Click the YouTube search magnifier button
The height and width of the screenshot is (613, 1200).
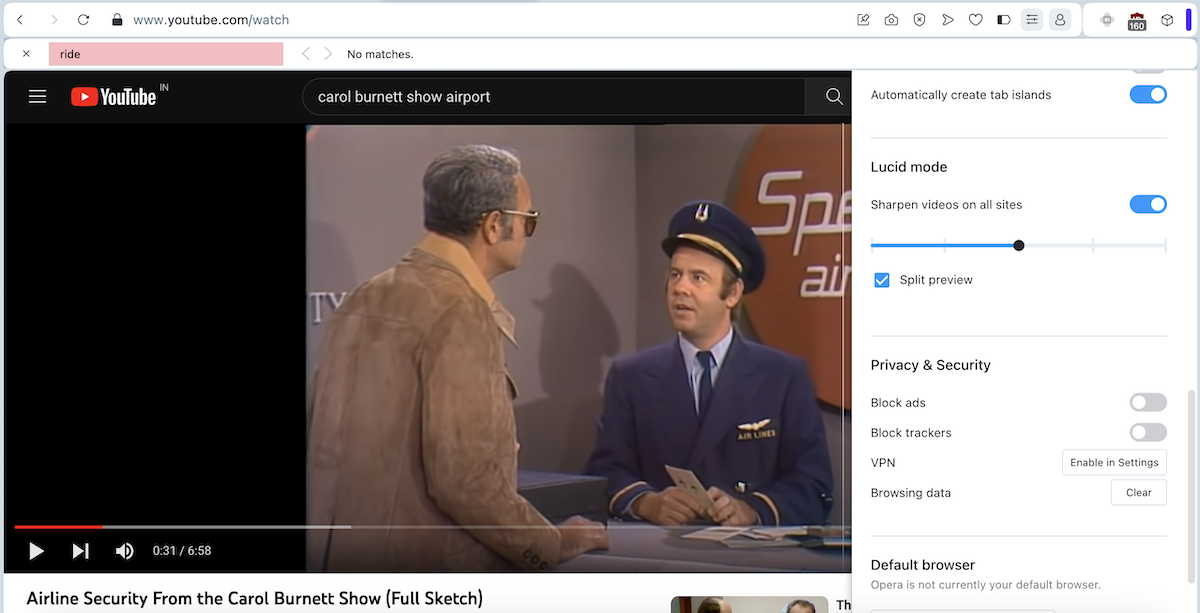click(833, 97)
